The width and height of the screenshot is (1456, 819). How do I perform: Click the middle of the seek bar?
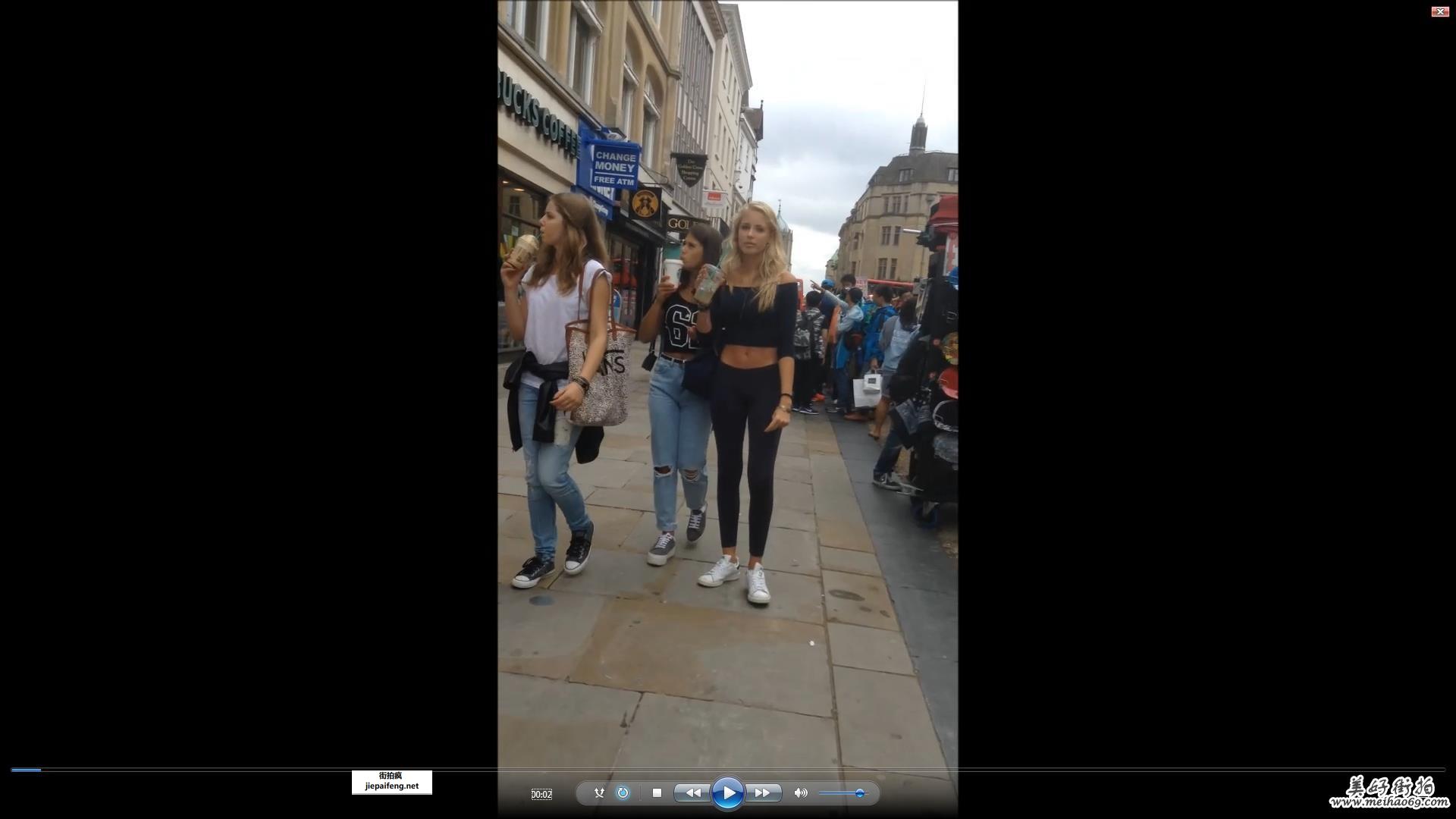728,770
